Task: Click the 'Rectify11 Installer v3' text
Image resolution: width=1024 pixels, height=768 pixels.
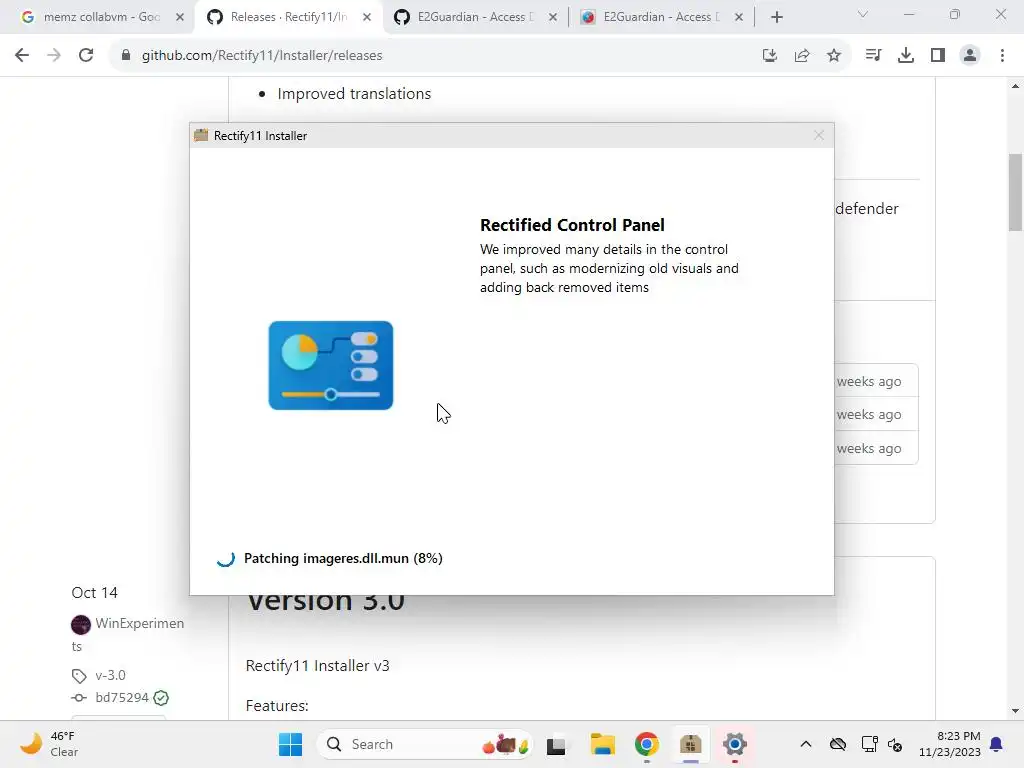Action: [317, 665]
